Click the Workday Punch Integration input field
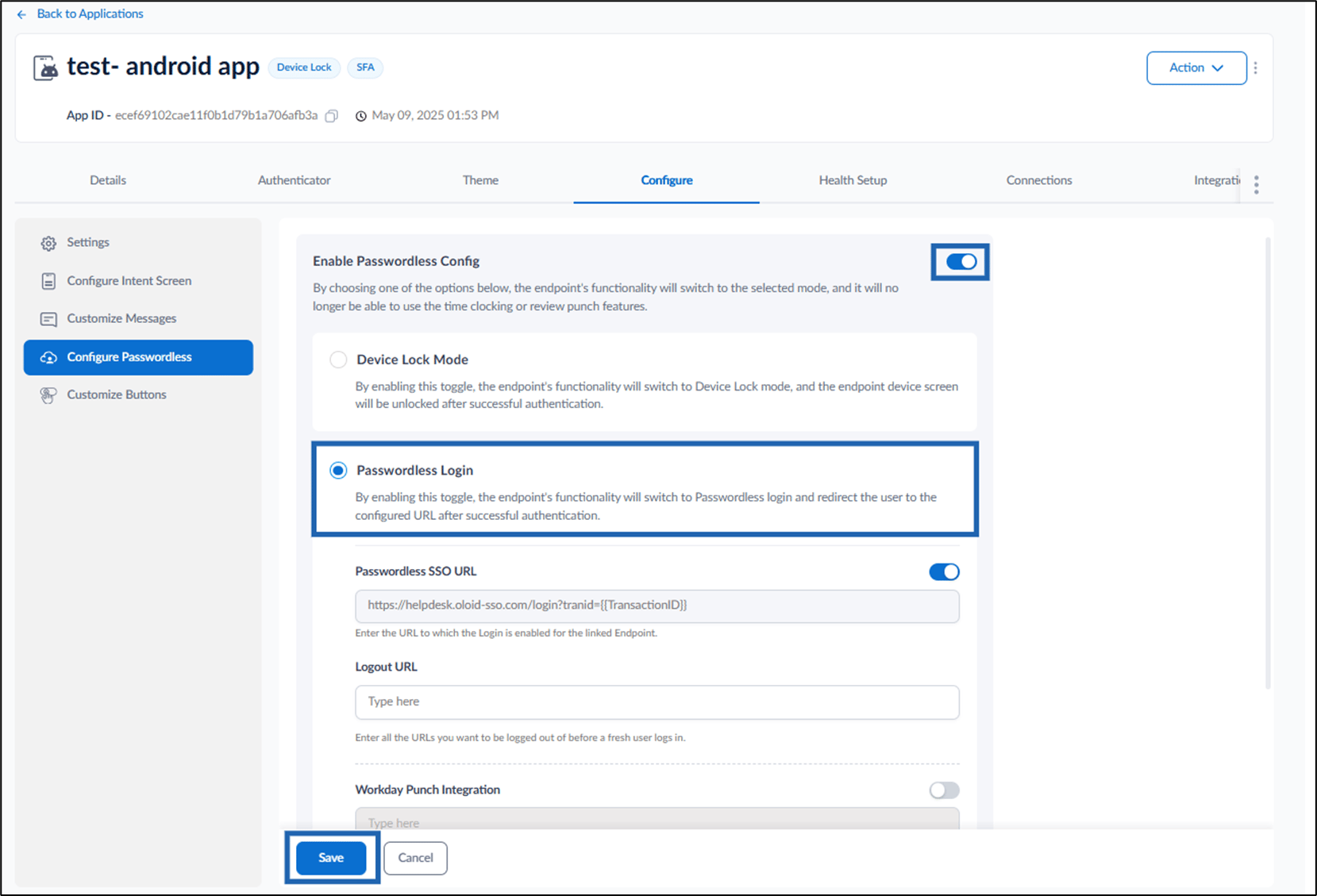1317x896 pixels. [x=657, y=819]
